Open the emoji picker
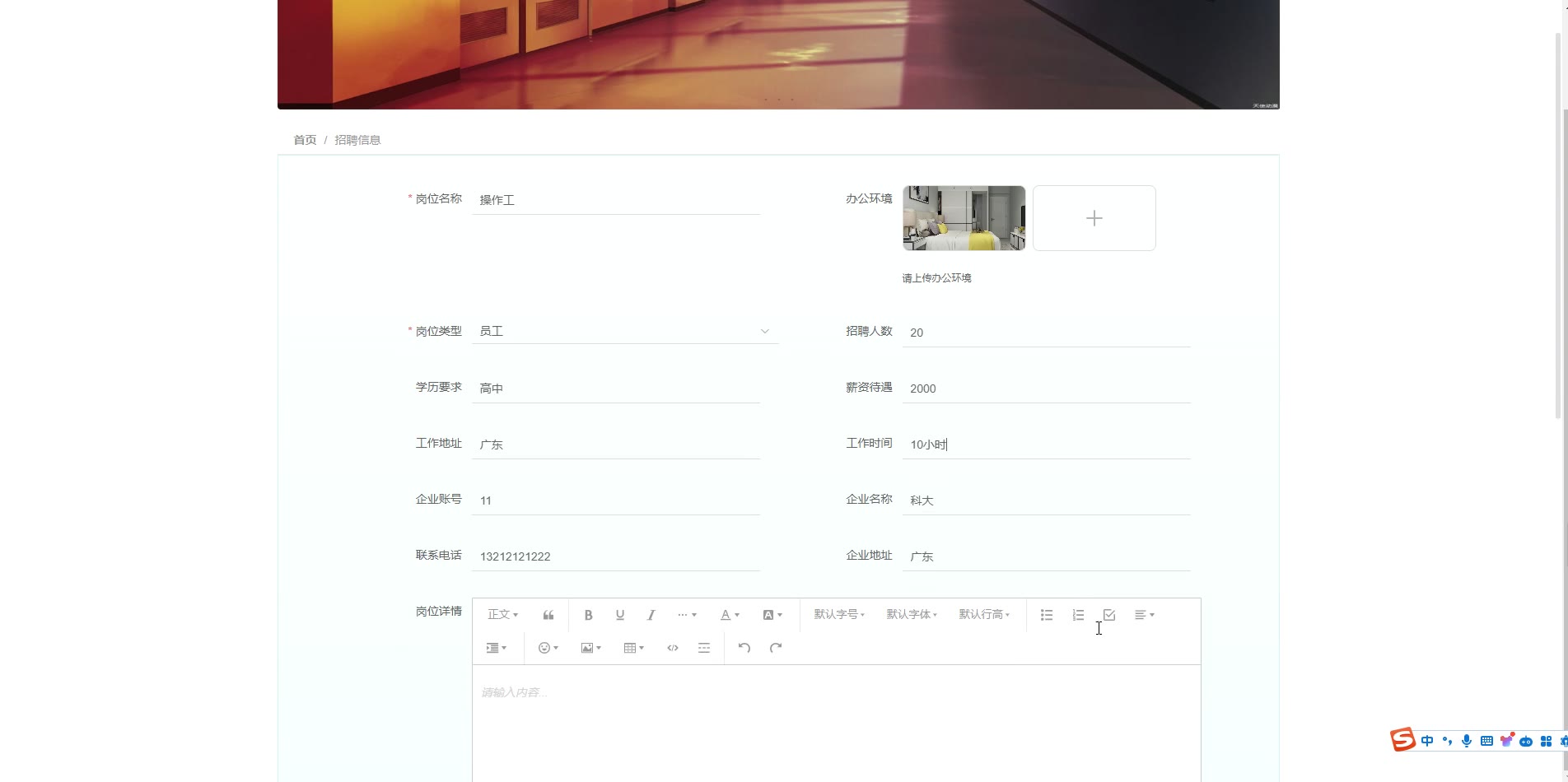Viewport: 1568px width, 782px height. click(x=548, y=648)
